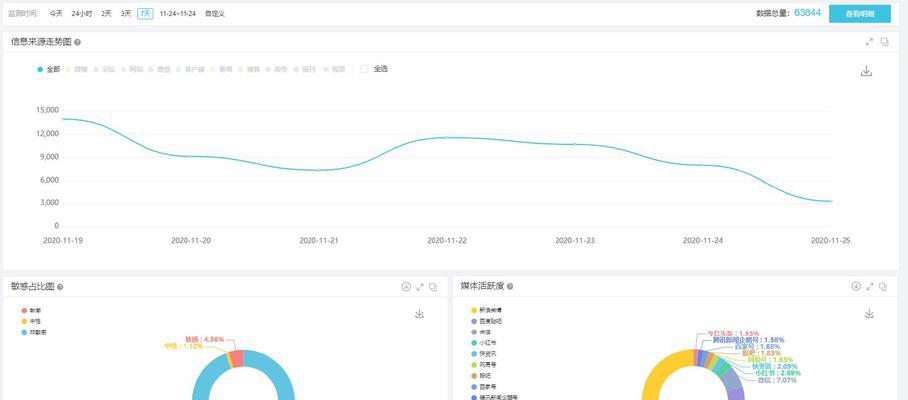Click the 查看明细 button
The width and height of the screenshot is (908, 400).
coord(860,14)
